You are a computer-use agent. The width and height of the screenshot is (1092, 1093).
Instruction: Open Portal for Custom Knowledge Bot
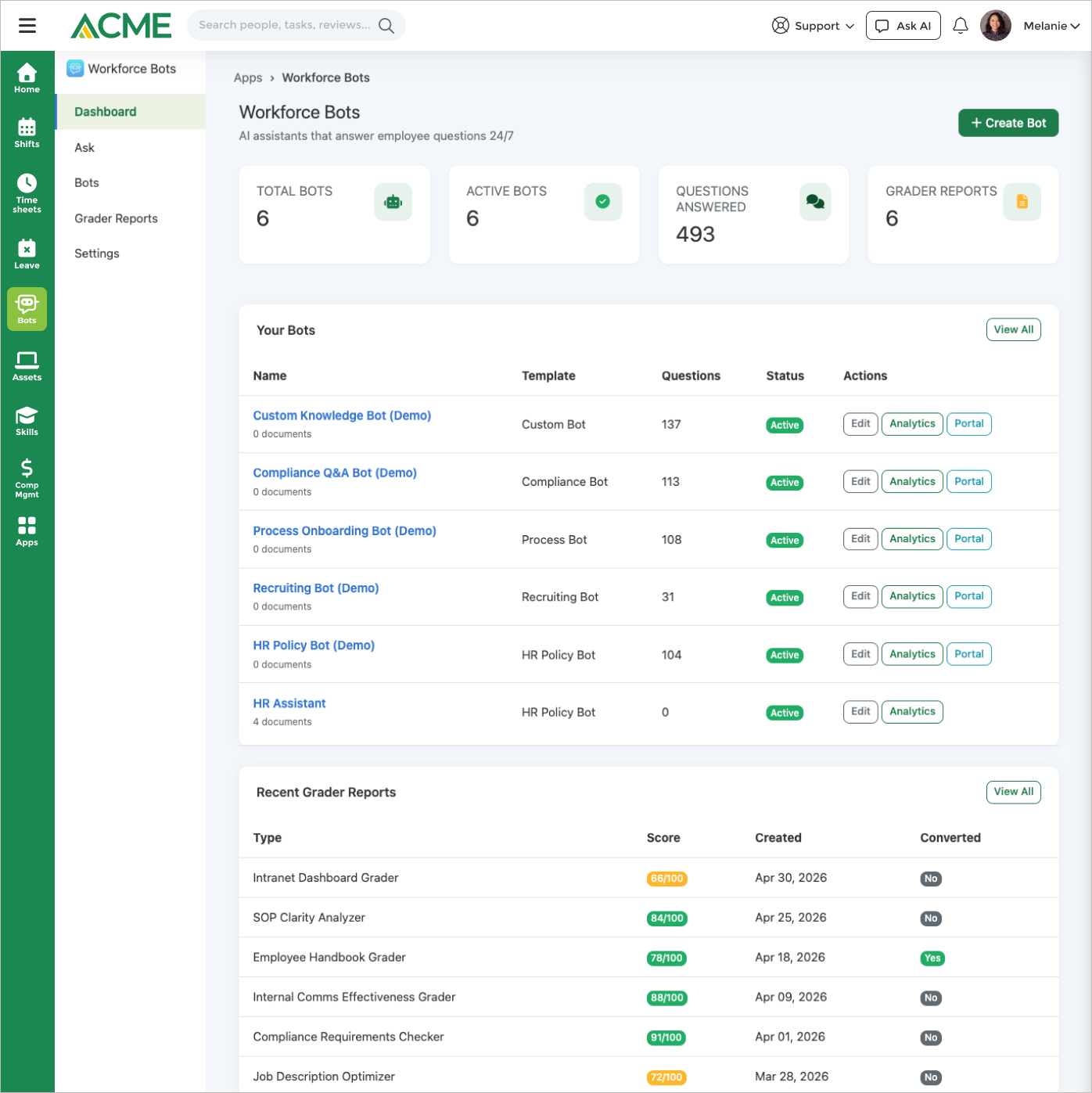point(969,423)
